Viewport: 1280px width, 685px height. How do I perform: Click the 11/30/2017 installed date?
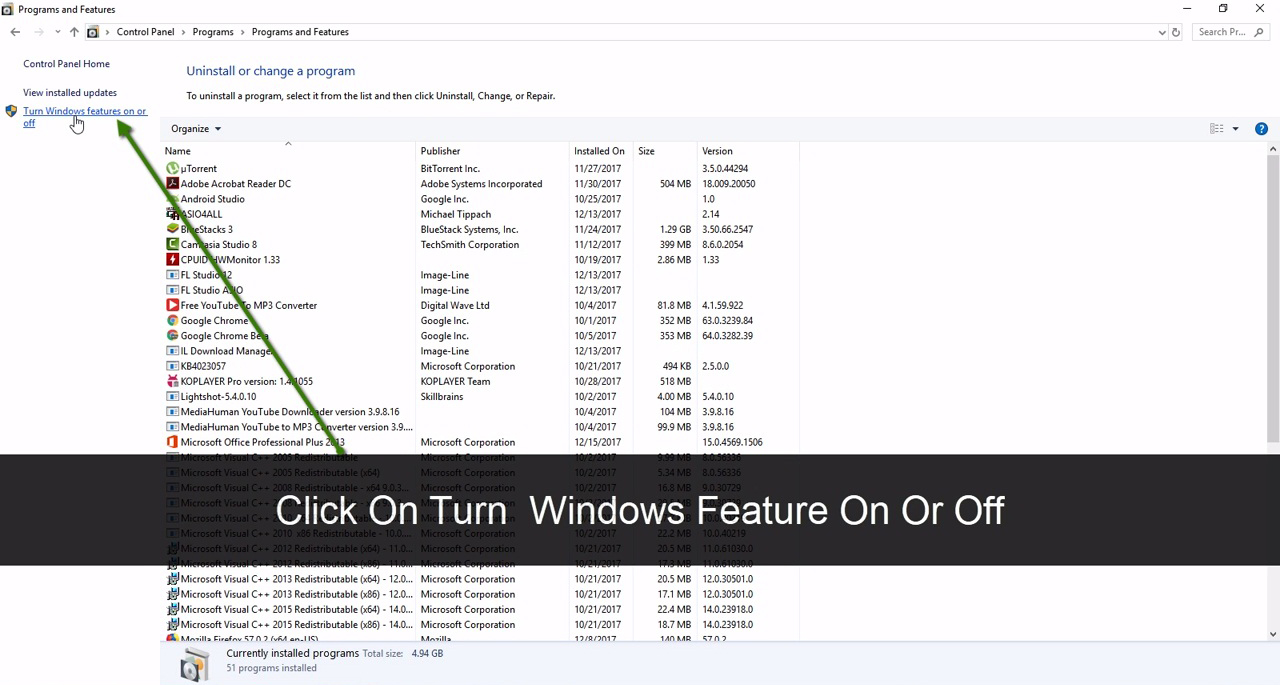598,184
